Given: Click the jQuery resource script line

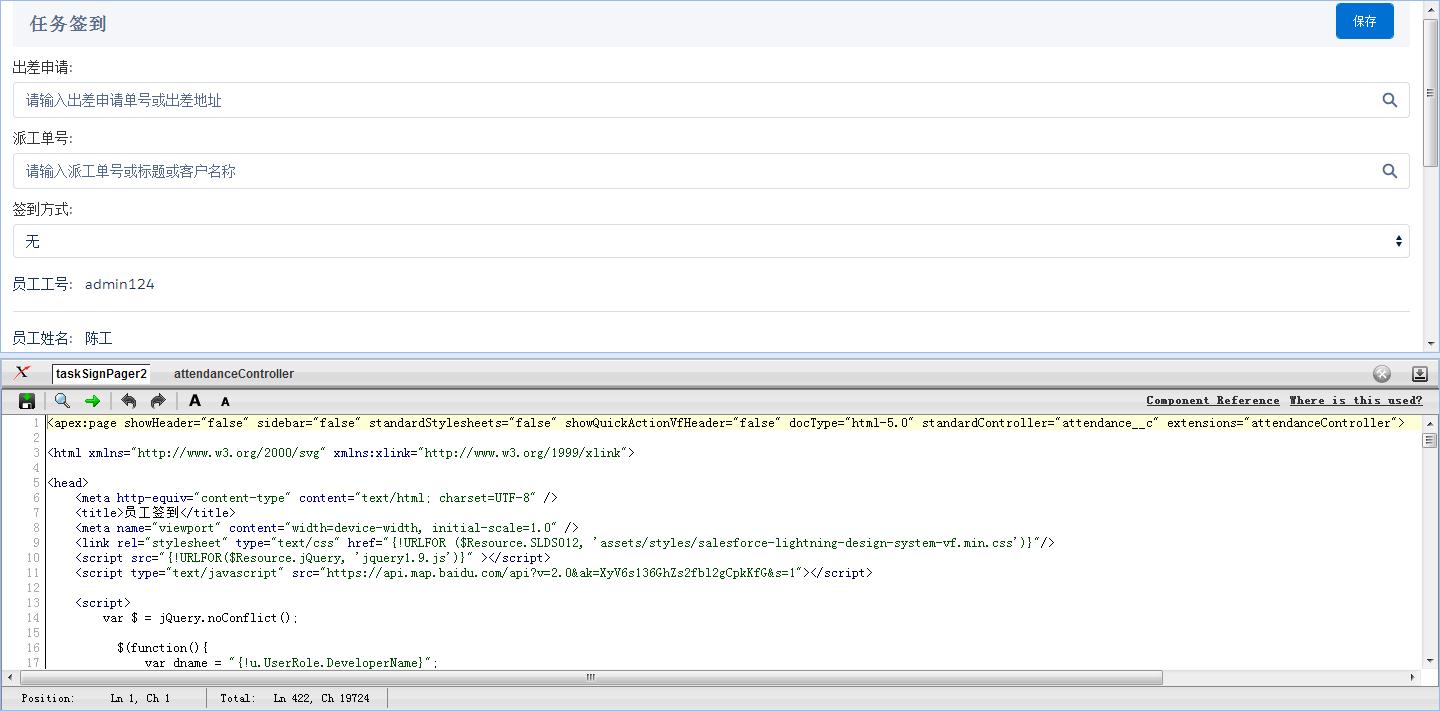Looking at the screenshot, I should coord(312,558).
